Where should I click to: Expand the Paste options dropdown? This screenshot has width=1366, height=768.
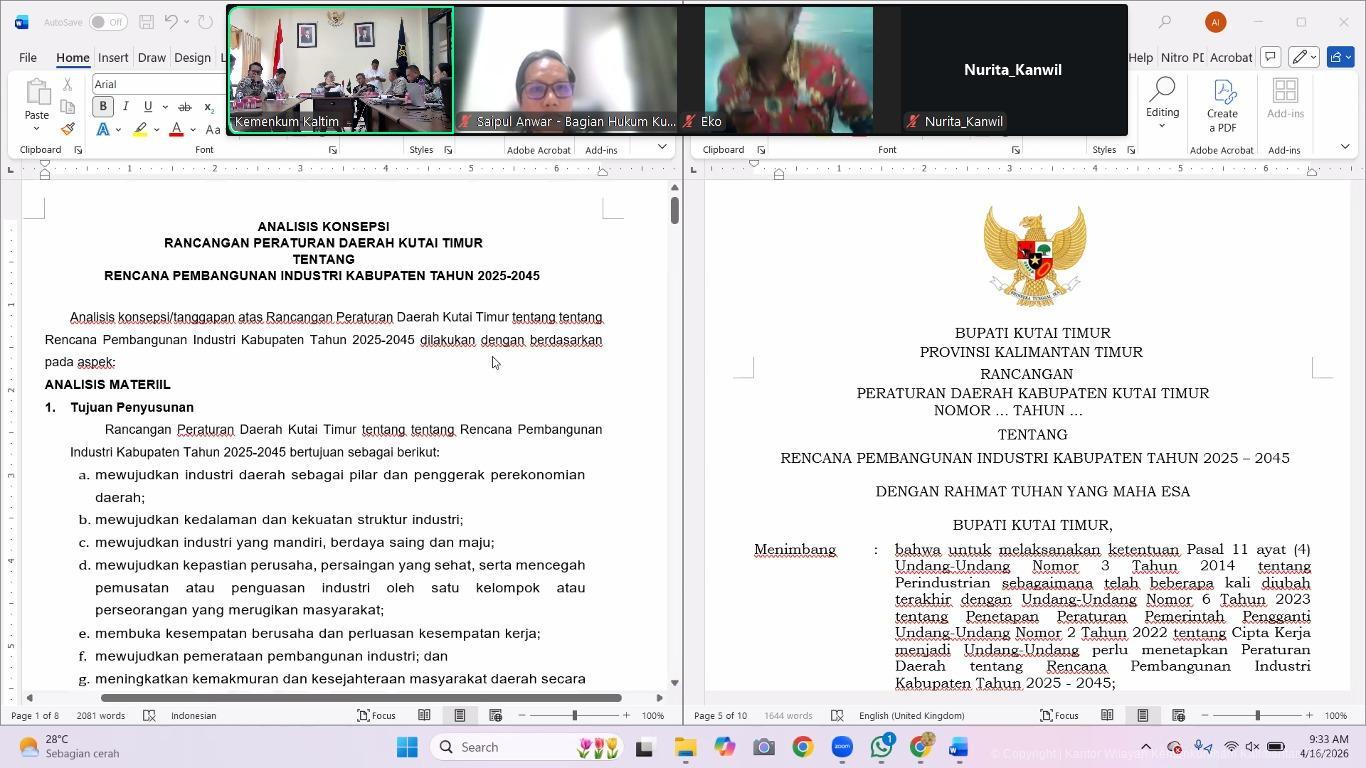(37, 129)
